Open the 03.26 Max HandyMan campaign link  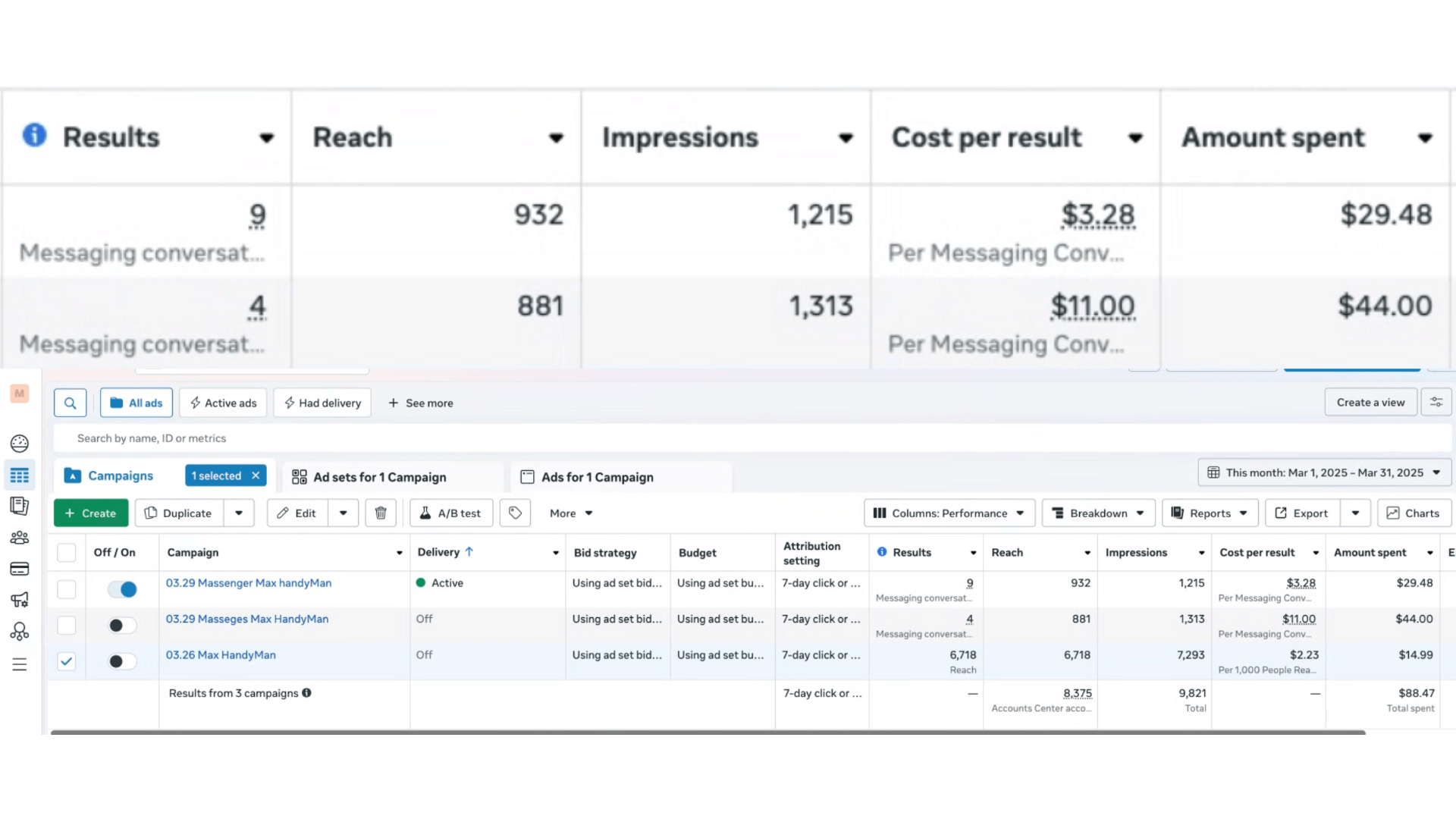[x=221, y=654]
